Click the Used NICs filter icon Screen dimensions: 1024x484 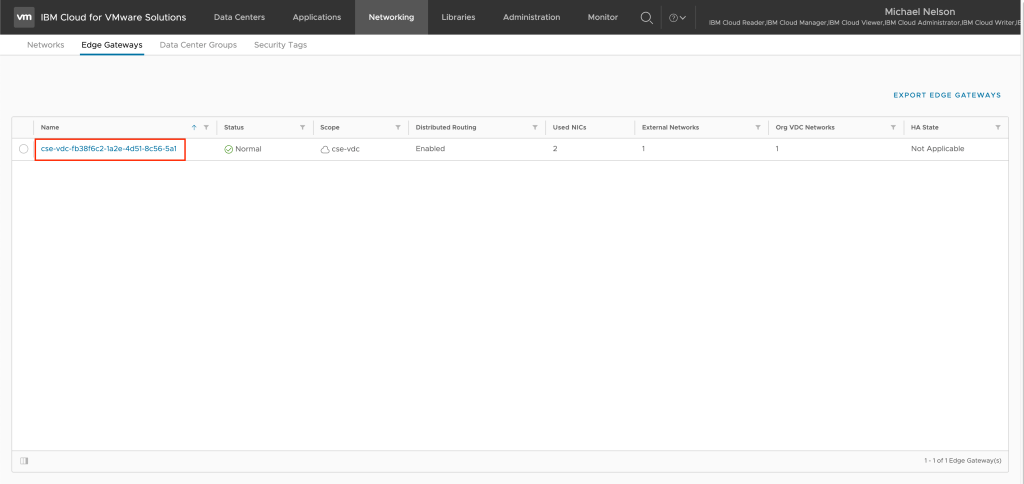(x=624, y=128)
